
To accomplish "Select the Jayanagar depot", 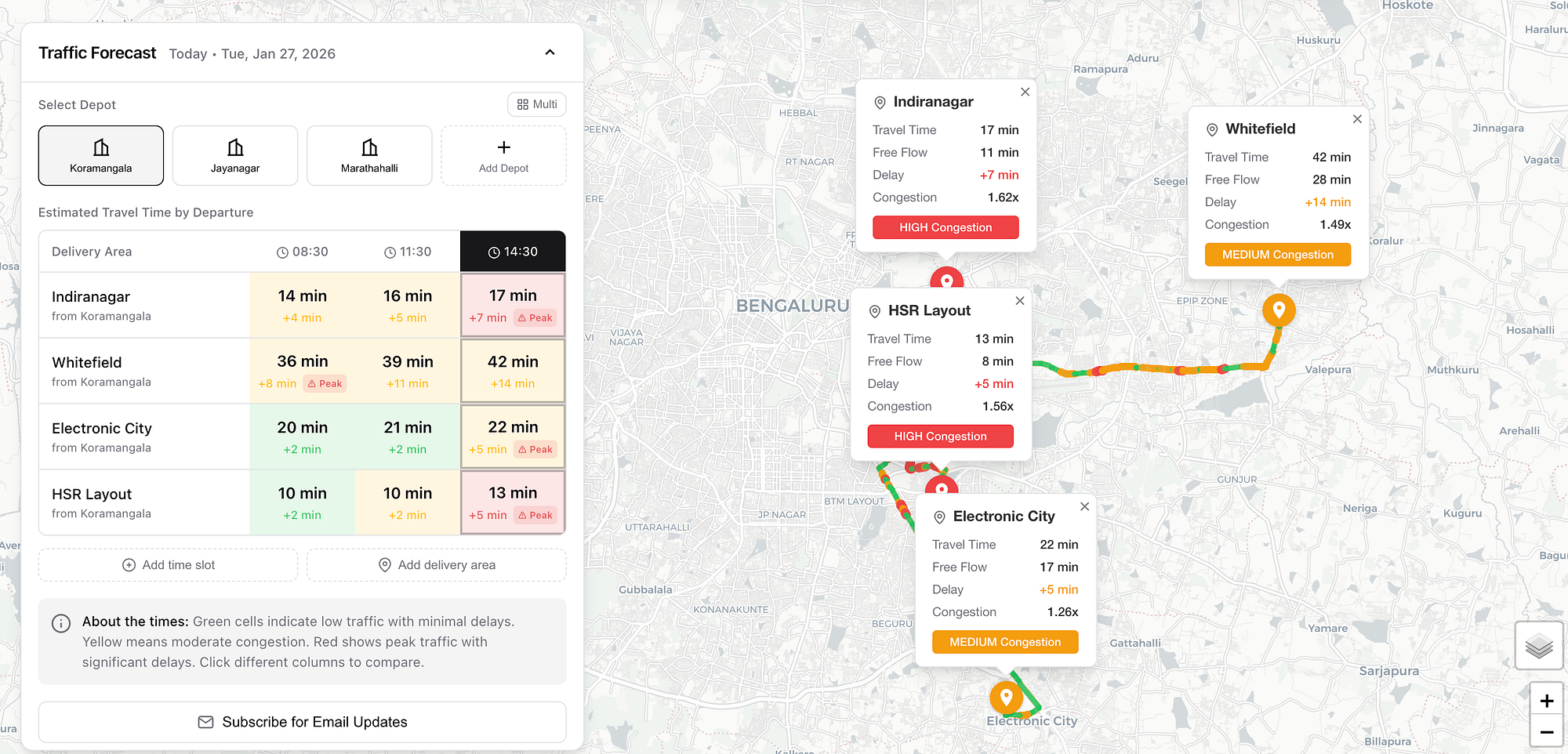I will click(235, 155).
